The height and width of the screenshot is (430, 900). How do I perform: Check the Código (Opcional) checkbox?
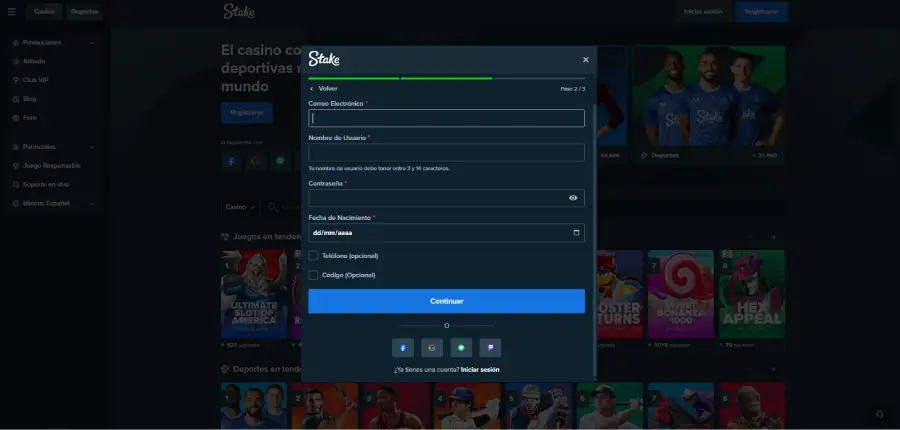click(313, 275)
